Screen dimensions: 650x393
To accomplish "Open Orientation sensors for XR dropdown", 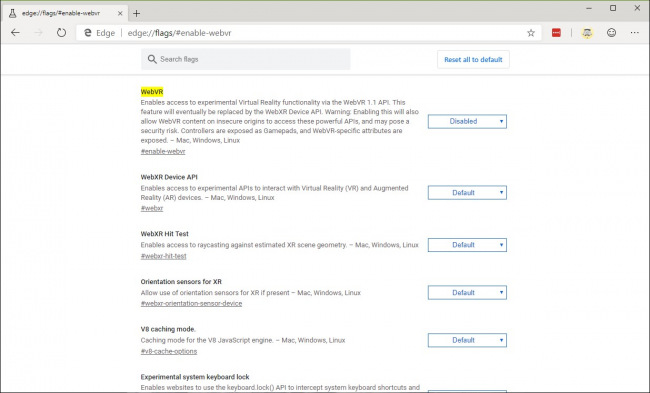I will tap(467, 293).
